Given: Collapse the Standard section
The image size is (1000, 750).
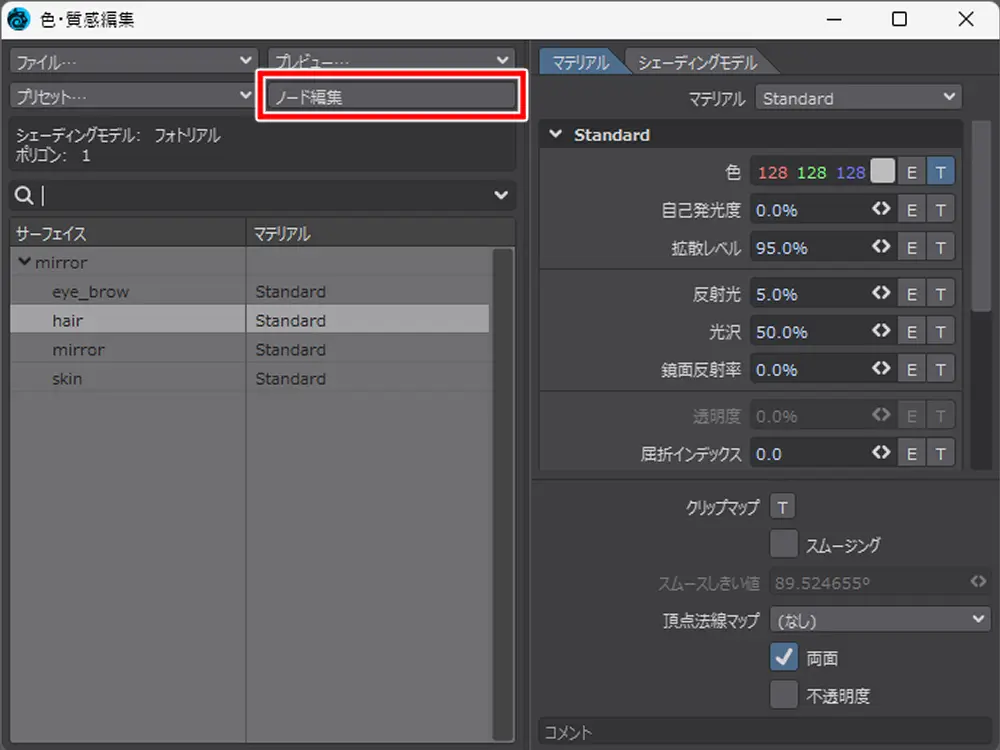Looking at the screenshot, I should (555, 135).
